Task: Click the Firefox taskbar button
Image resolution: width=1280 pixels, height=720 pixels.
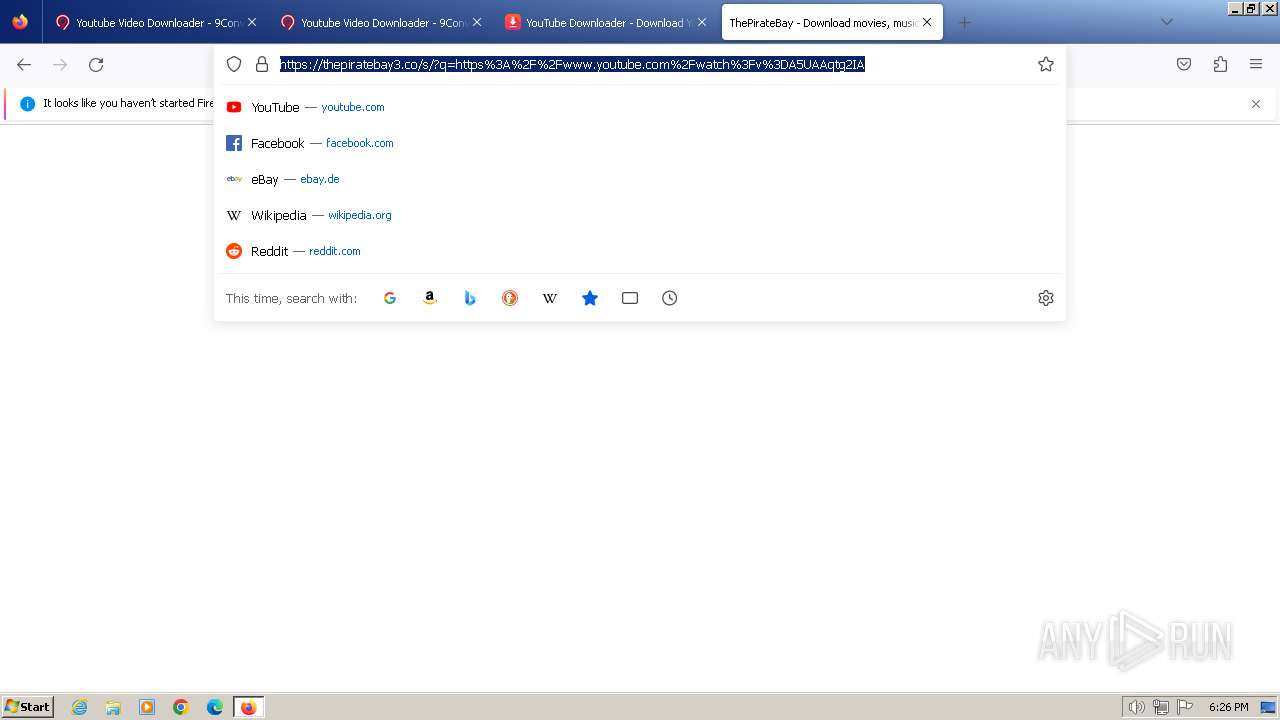Action: [x=248, y=707]
